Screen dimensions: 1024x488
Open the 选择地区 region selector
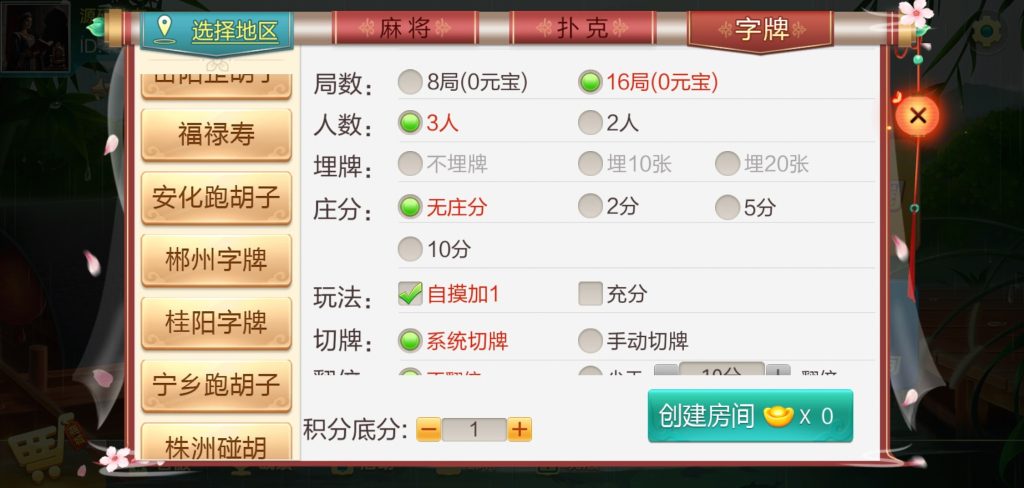coord(217,31)
